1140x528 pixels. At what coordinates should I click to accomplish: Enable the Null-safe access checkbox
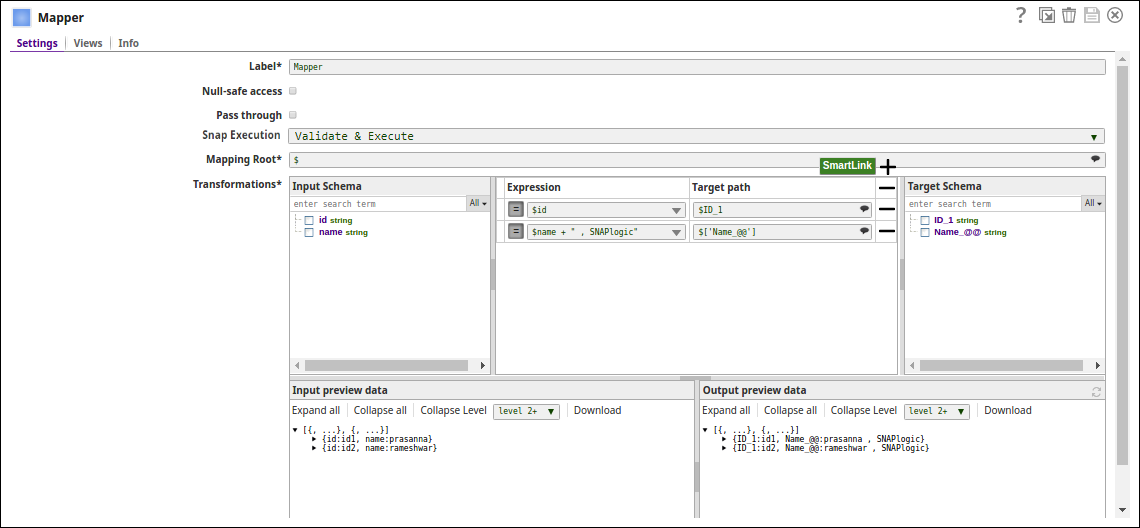tap(293, 91)
